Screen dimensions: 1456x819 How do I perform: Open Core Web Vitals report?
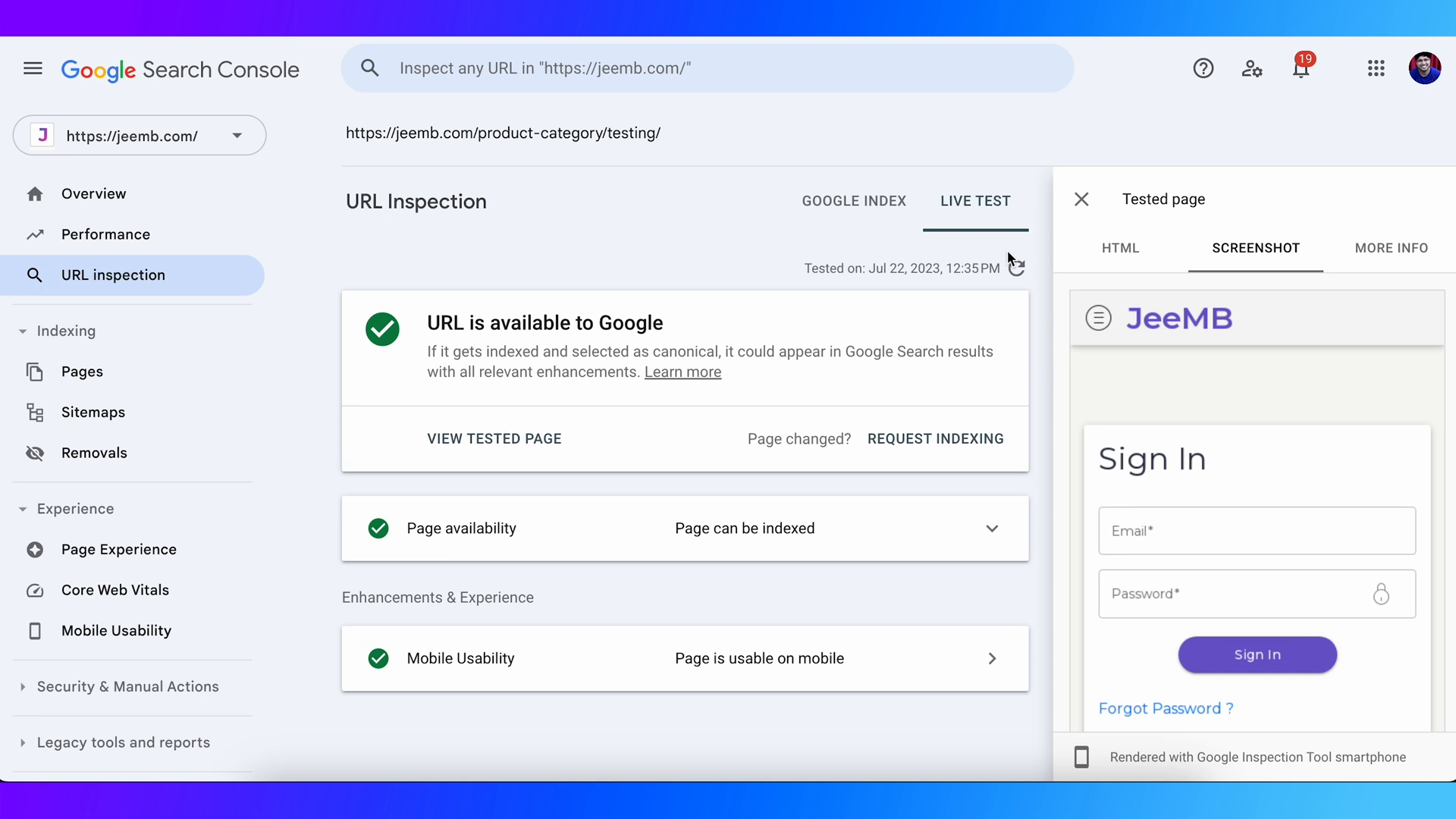click(115, 591)
